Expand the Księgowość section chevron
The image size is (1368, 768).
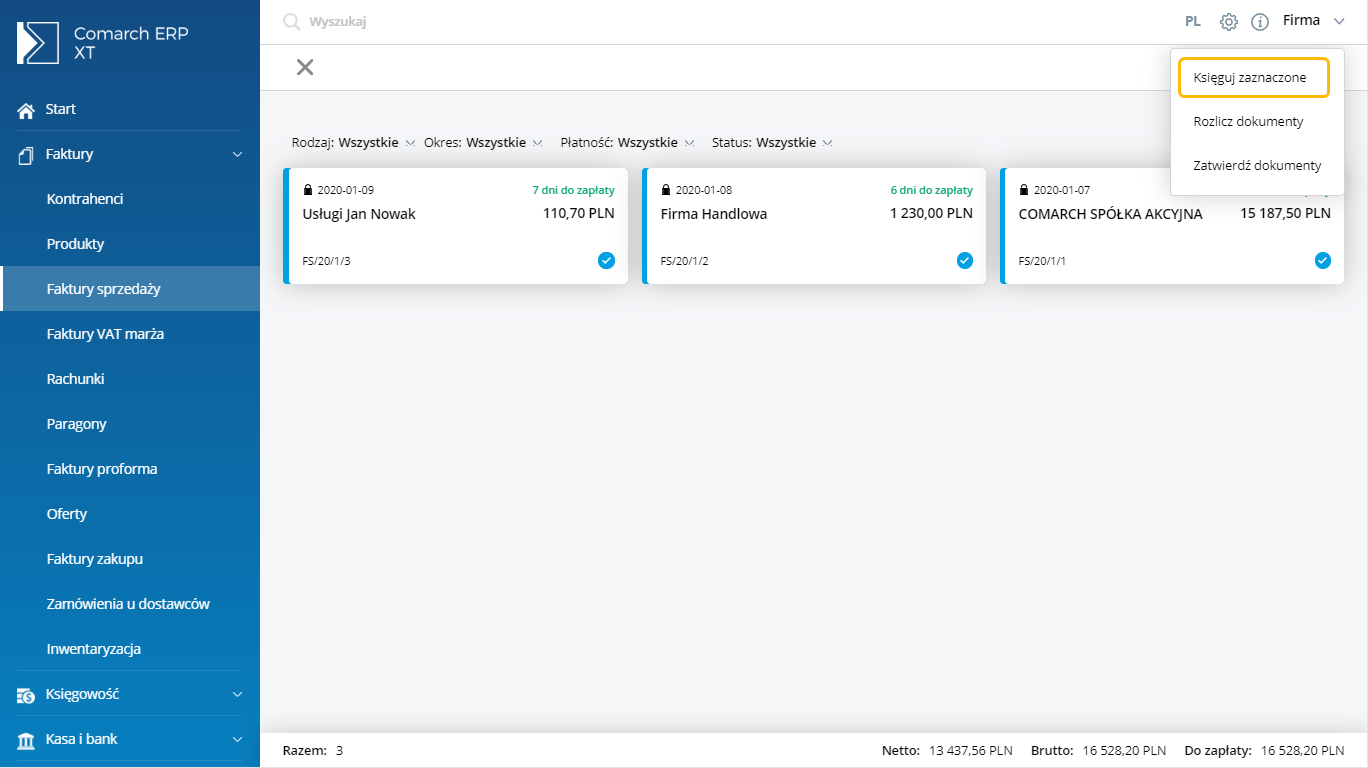(237, 694)
